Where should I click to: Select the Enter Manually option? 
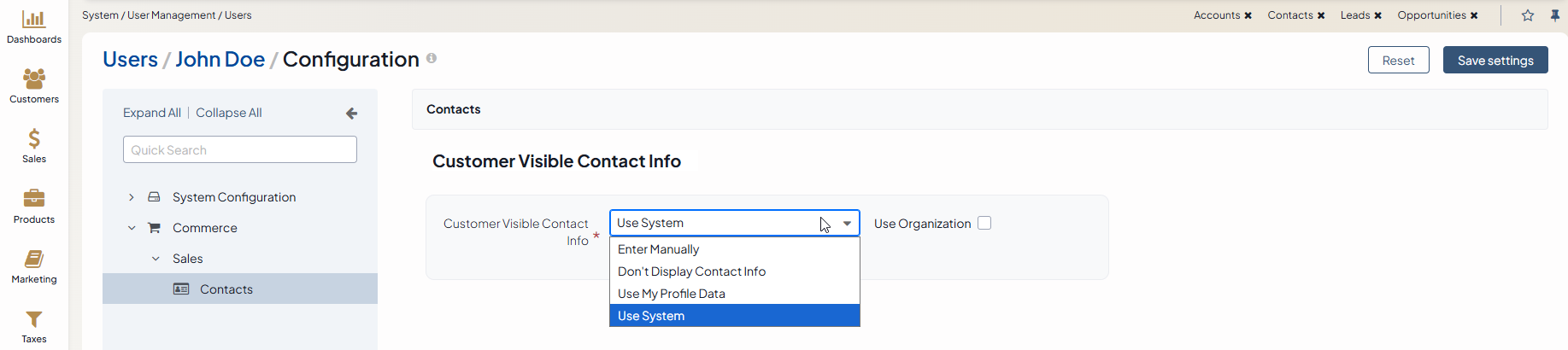pyautogui.click(x=659, y=249)
